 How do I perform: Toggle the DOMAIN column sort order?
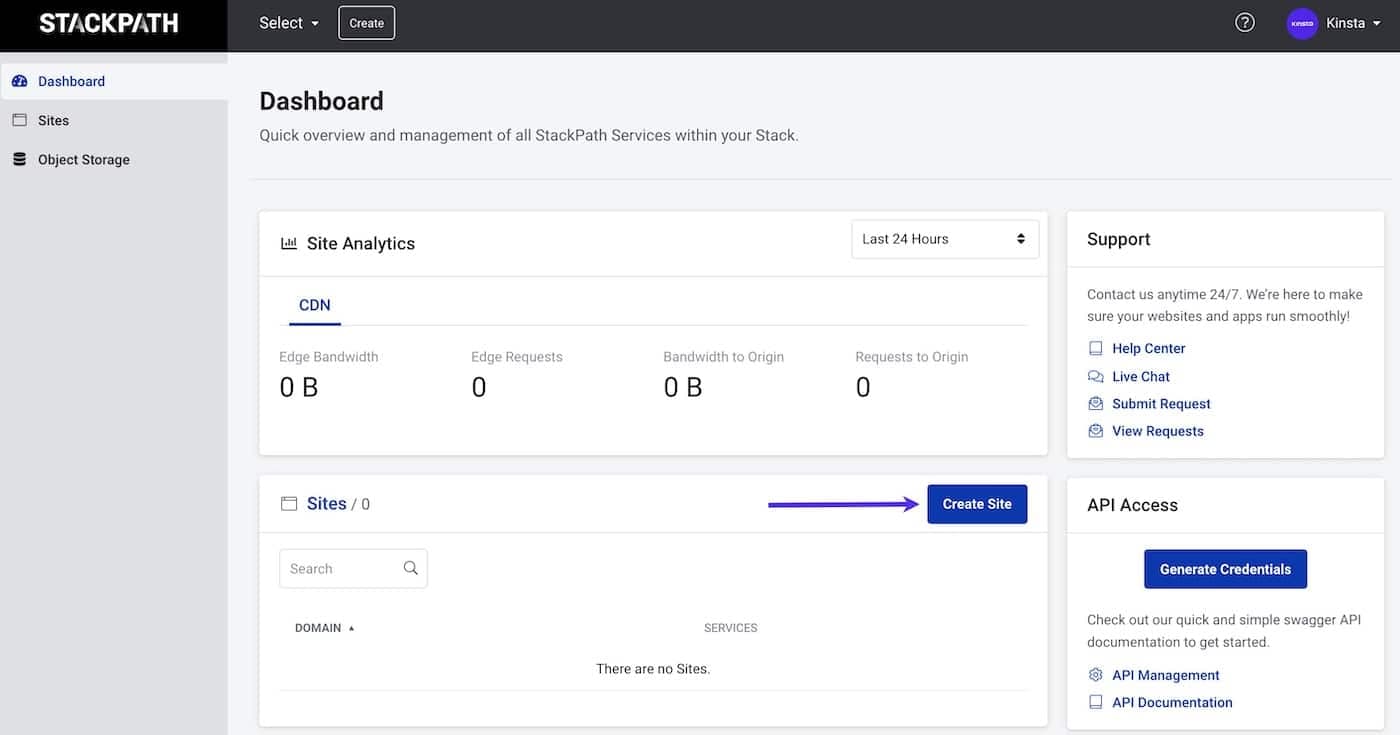coord(318,627)
